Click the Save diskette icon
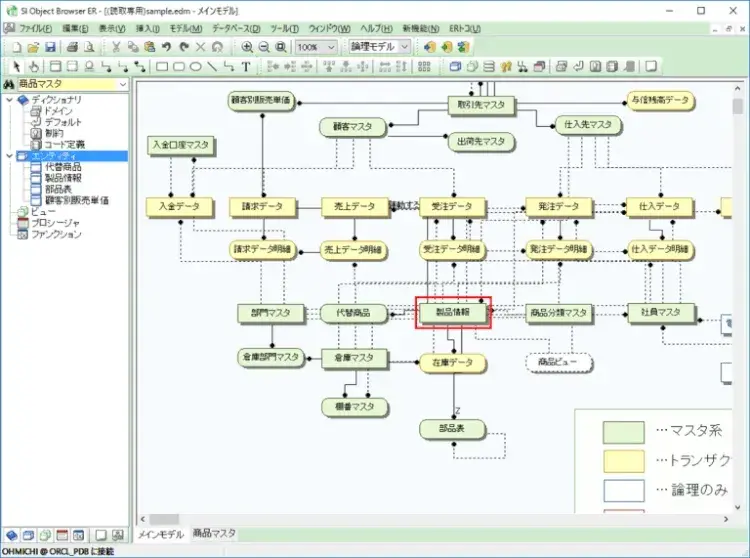The width and height of the screenshot is (750, 558). click(51, 47)
